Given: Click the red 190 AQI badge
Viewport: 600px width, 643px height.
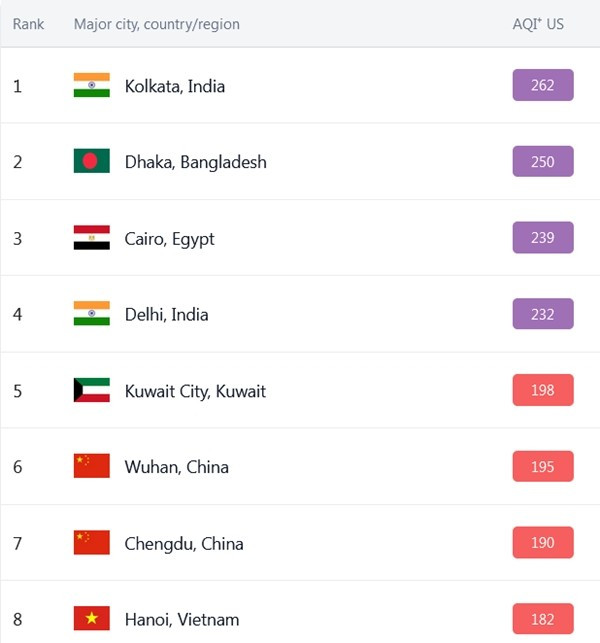Looking at the screenshot, I should pyautogui.click(x=542, y=542).
